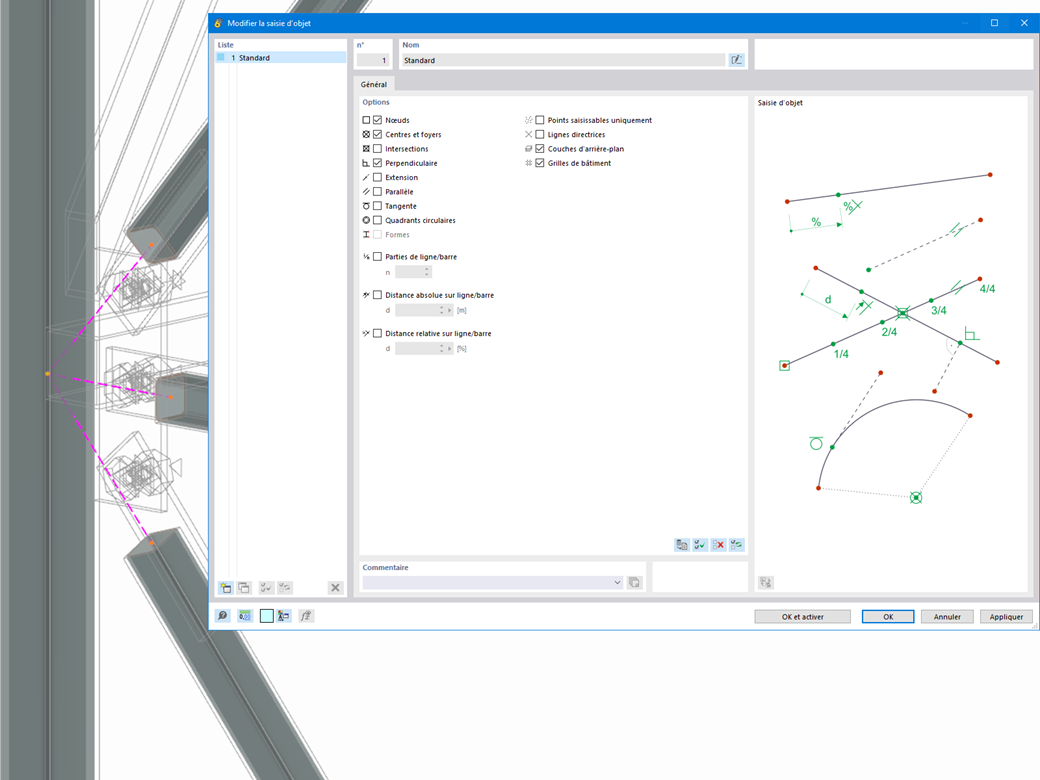Open the comment library icon
This screenshot has width=1040, height=780.
point(635,582)
